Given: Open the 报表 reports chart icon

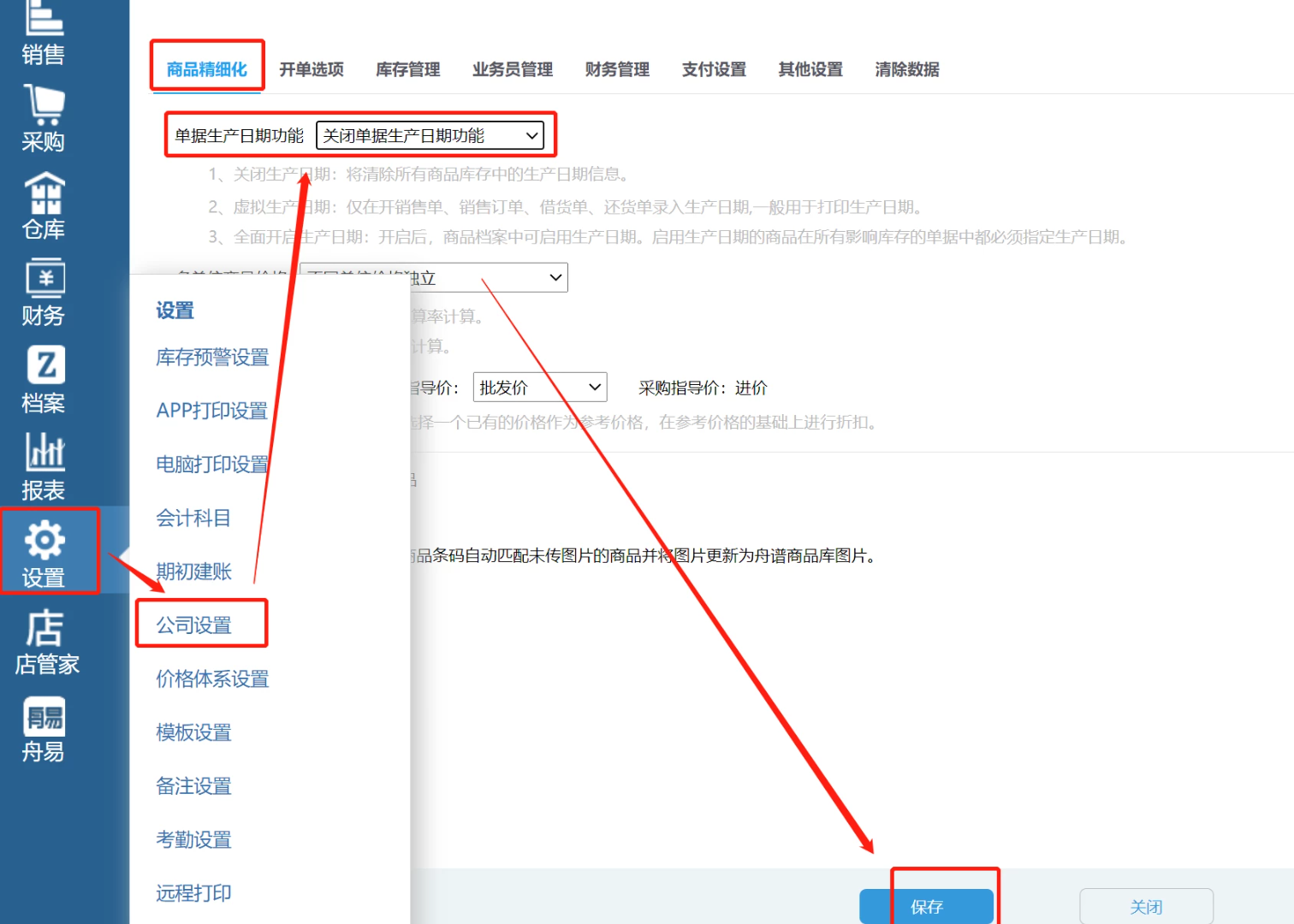Looking at the screenshot, I should tap(43, 467).
